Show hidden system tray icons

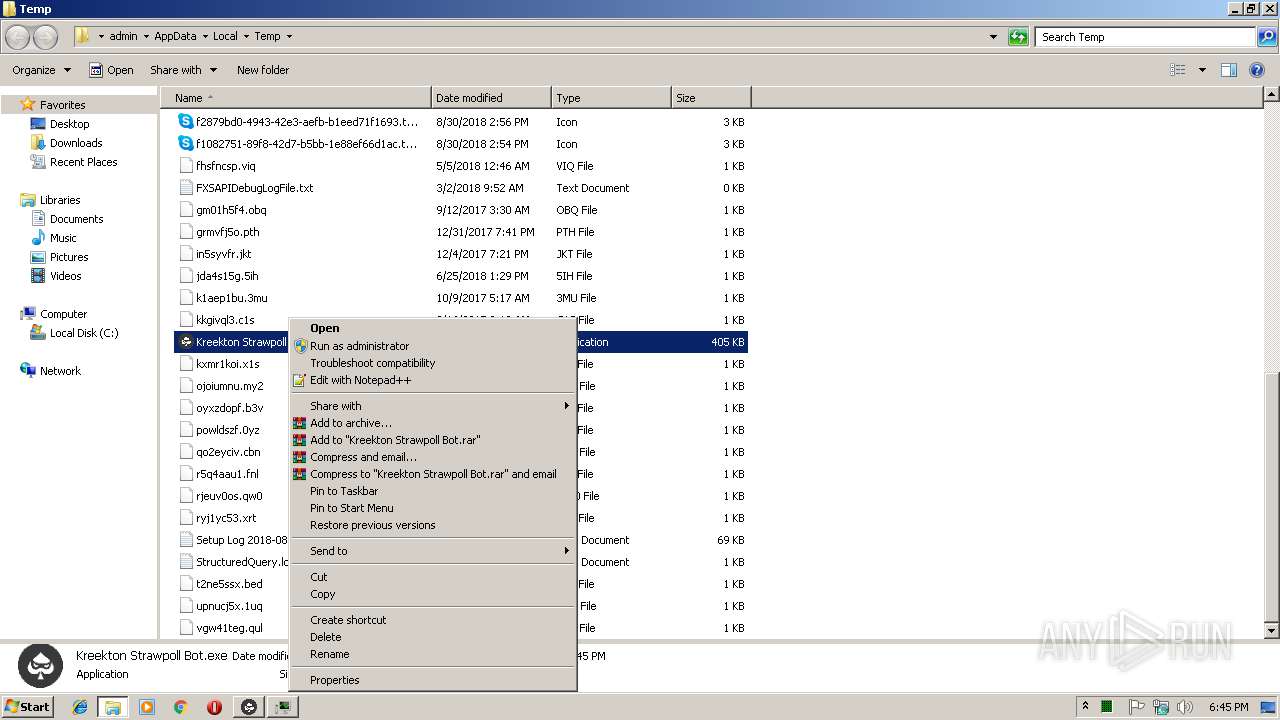1085,707
